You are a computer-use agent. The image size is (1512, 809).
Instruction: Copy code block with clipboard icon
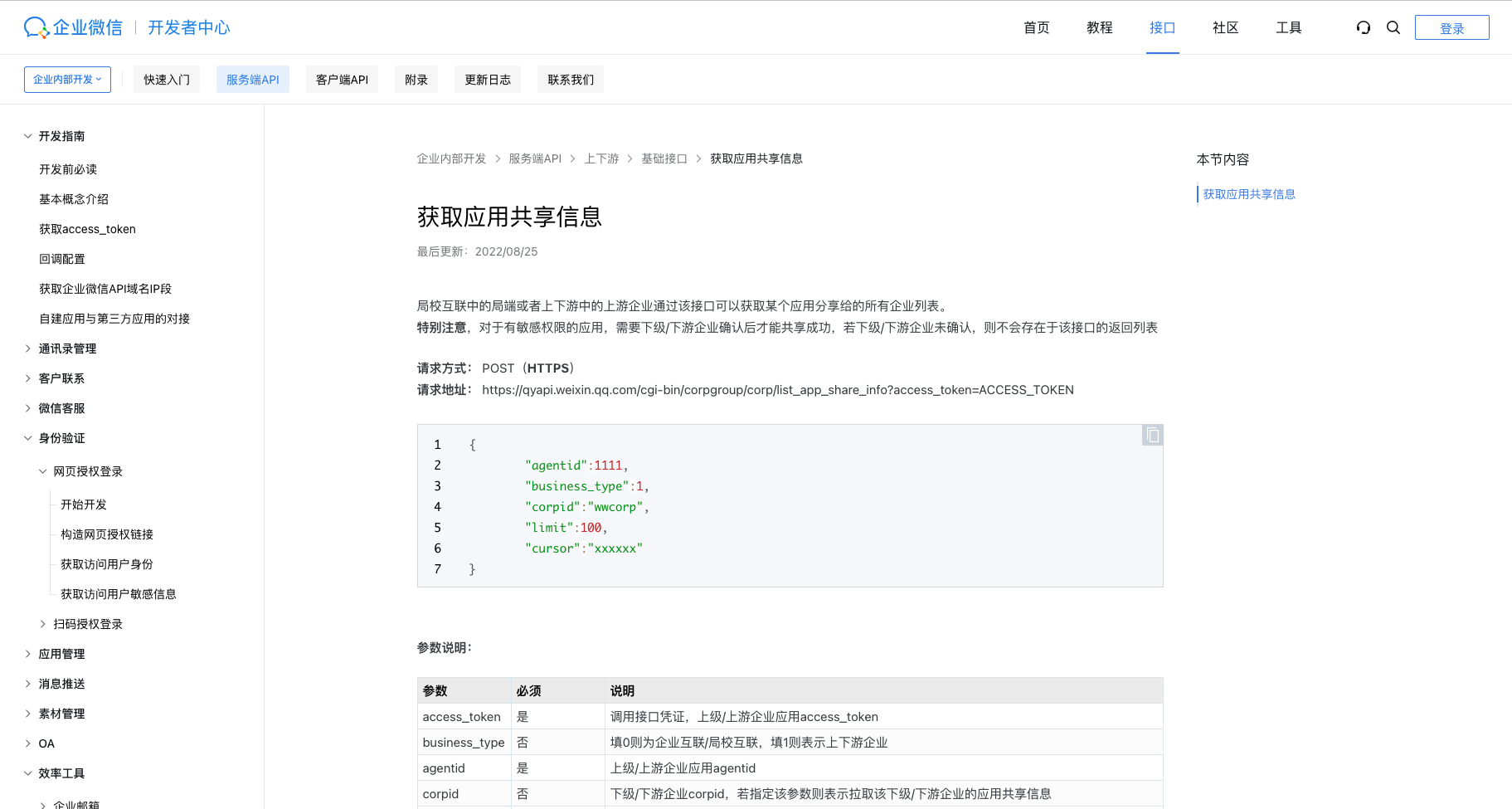point(1152,435)
